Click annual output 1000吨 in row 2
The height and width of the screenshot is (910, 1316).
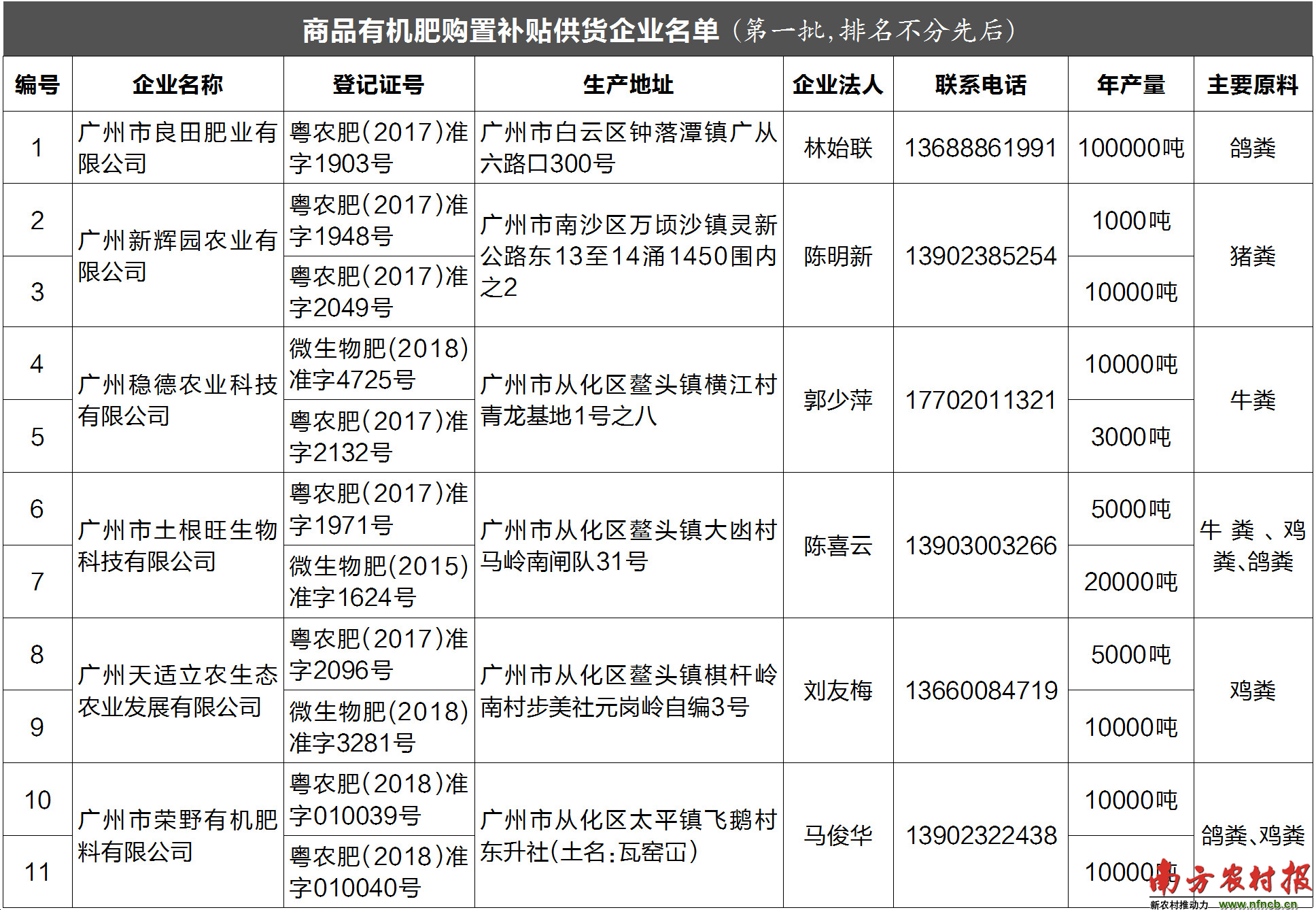(x=1131, y=220)
